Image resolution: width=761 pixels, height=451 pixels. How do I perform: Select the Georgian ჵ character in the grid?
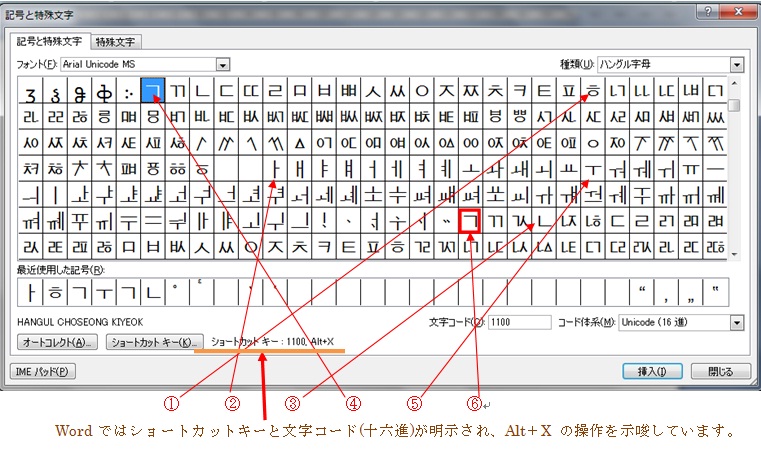[x=79, y=90]
